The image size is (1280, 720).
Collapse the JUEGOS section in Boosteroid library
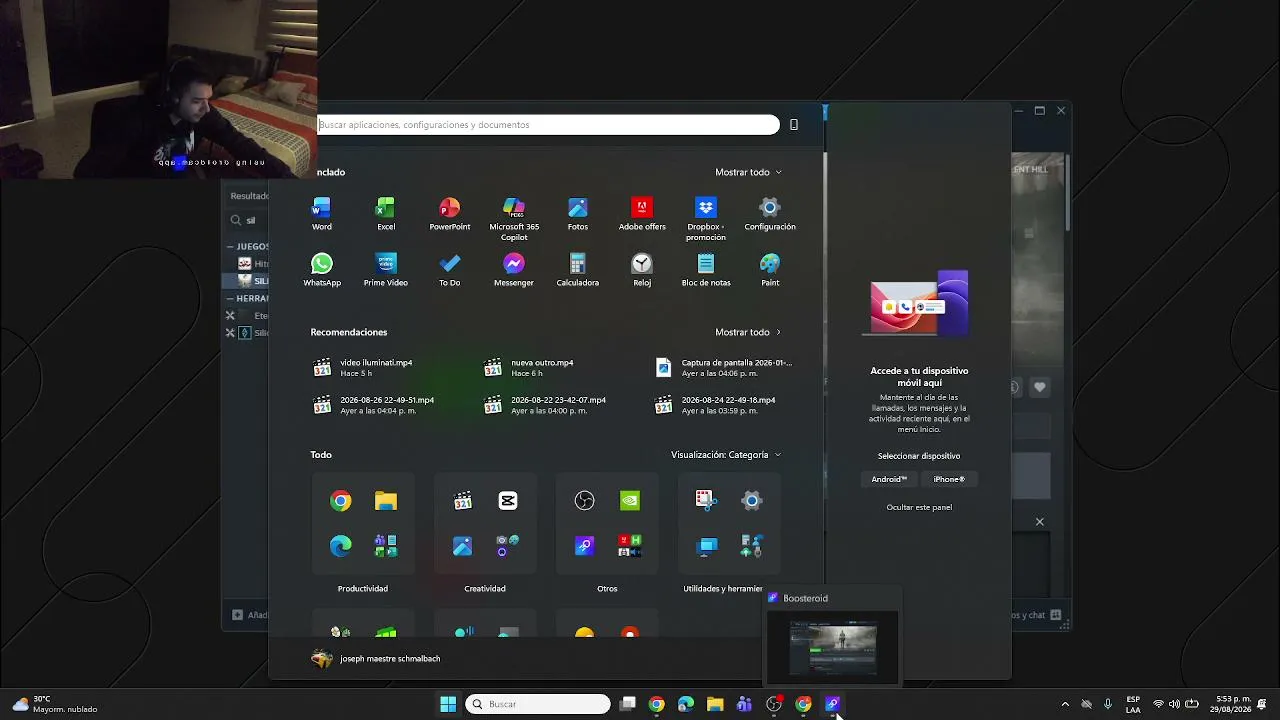[x=230, y=246]
